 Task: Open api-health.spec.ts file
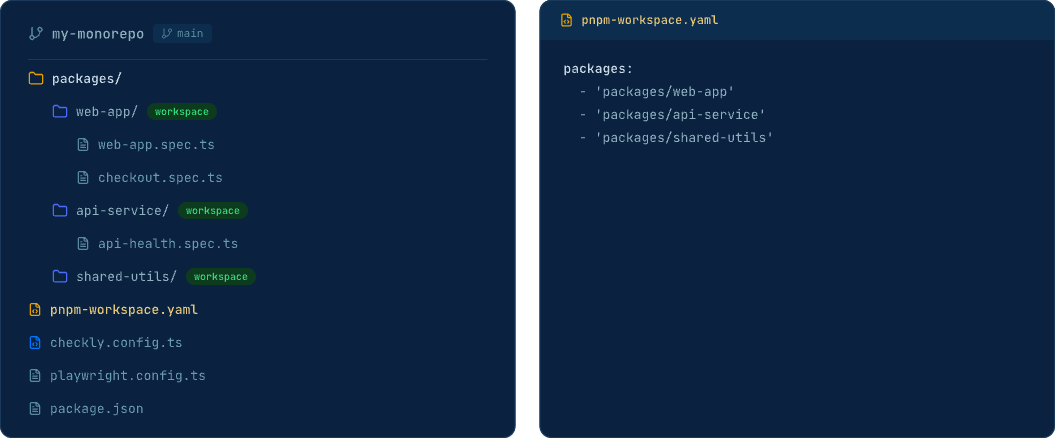(x=167, y=243)
